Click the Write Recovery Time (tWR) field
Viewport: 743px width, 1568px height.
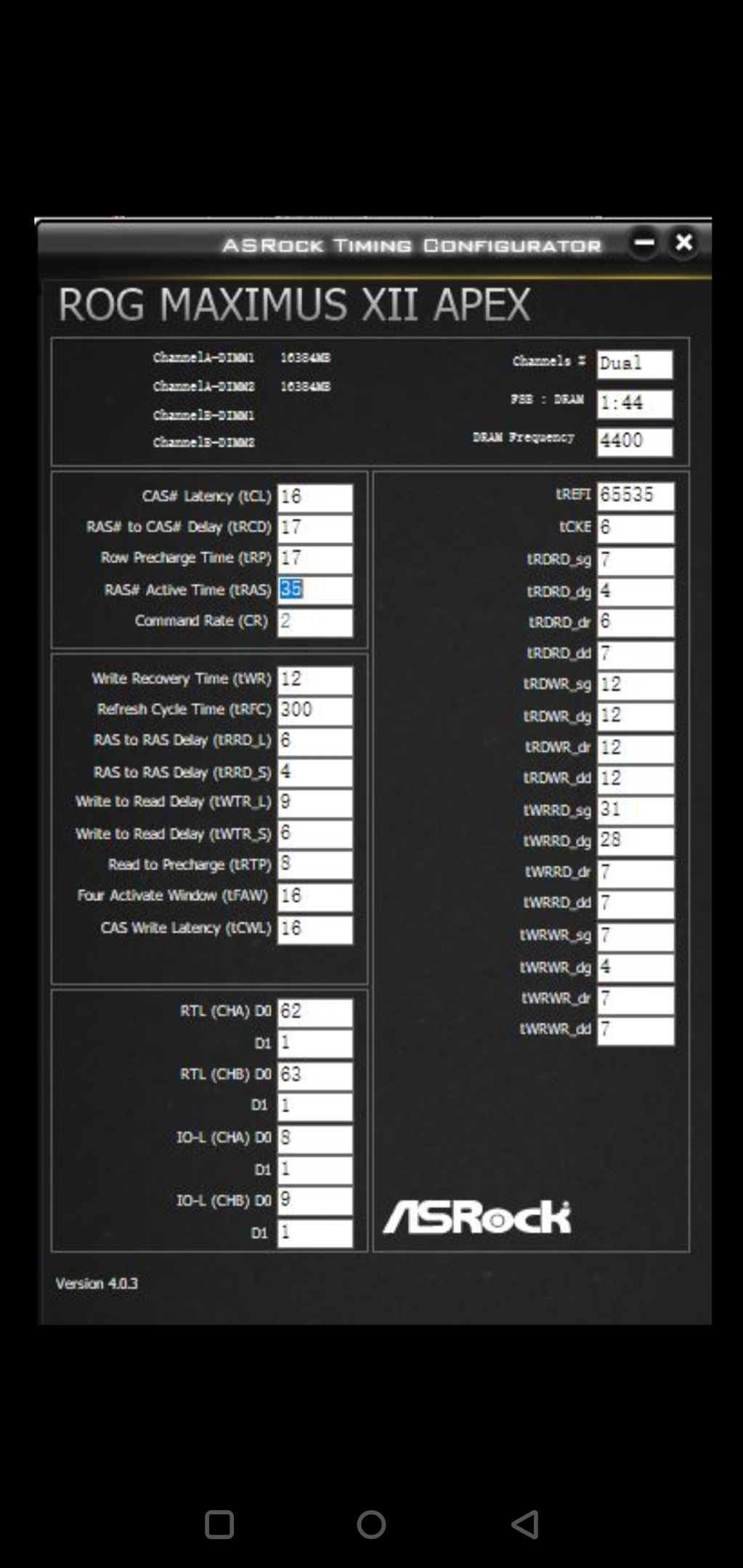[315, 680]
